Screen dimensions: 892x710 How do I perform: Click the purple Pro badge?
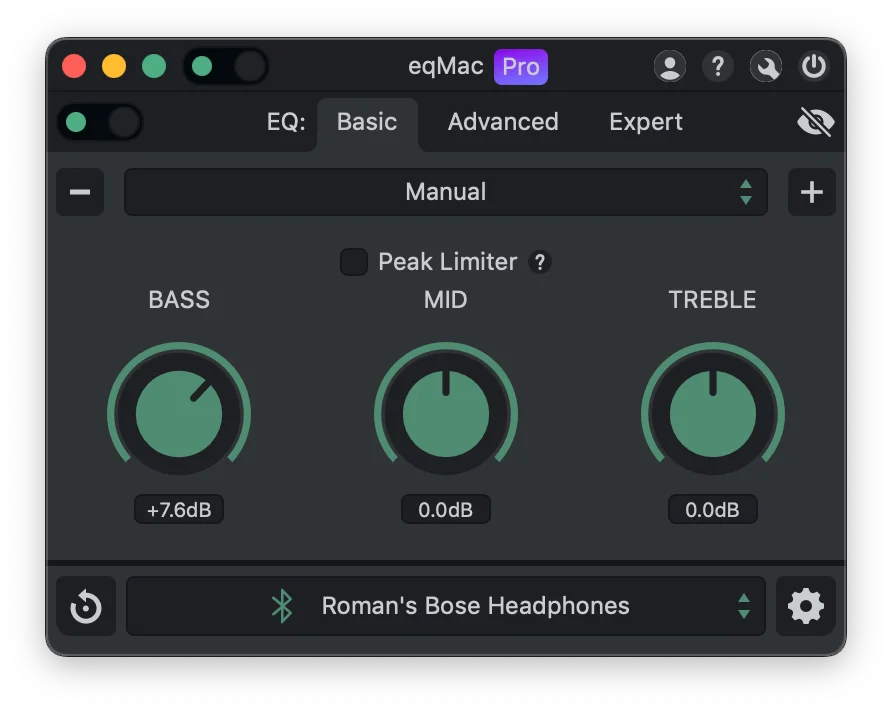(521, 67)
